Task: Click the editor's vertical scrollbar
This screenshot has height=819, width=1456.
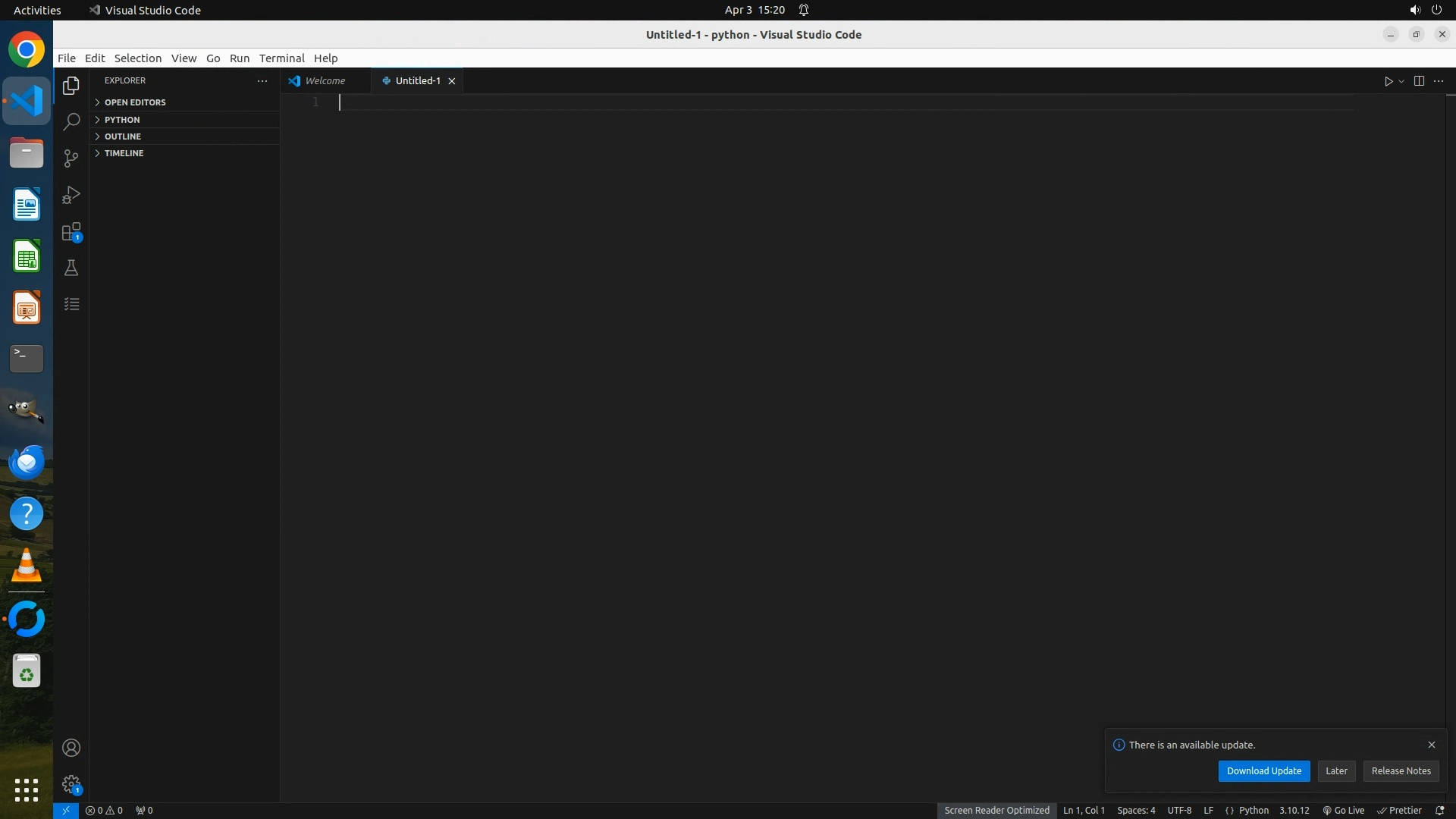Action: tap(1450, 379)
